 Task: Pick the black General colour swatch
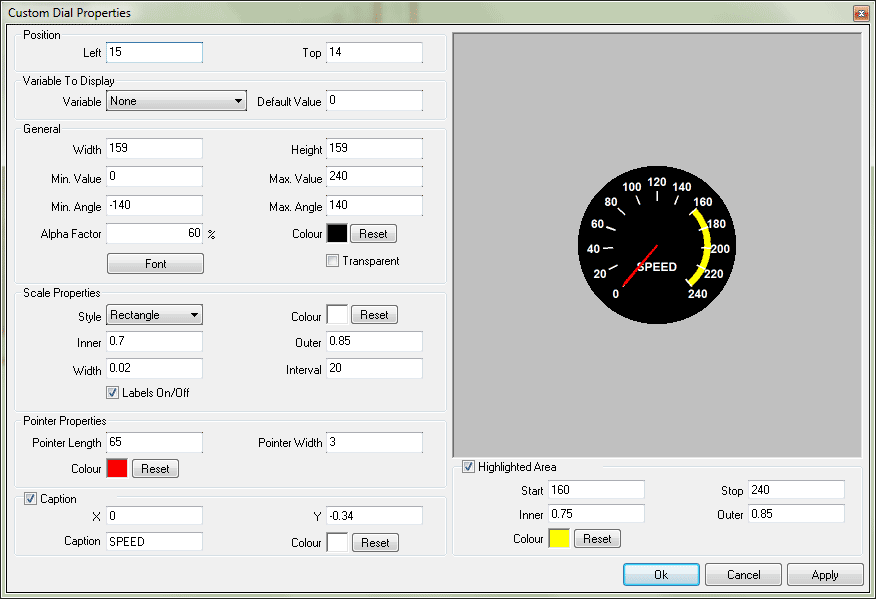[337, 233]
